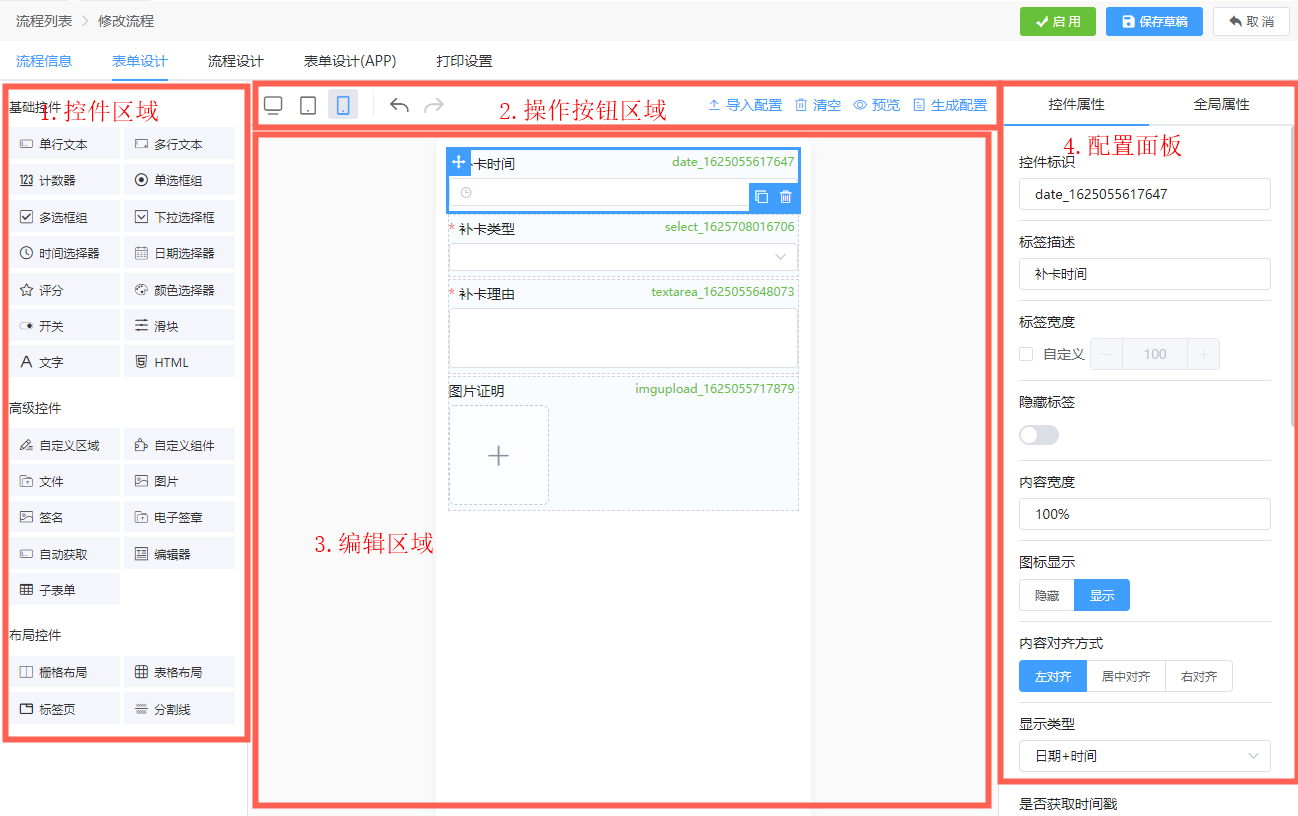Switch to tablet preview icon
This screenshot has width=1298, height=816.
(x=308, y=105)
